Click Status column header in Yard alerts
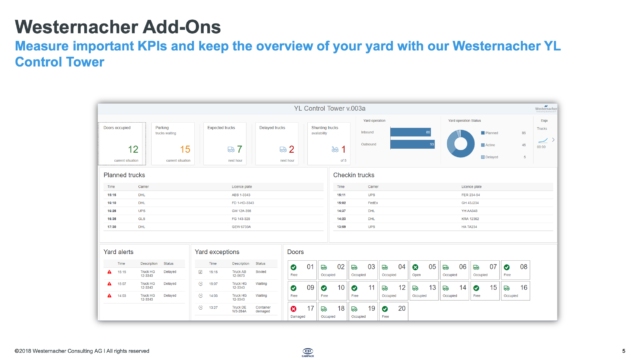Screen dimensions: 640x360 (169, 264)
